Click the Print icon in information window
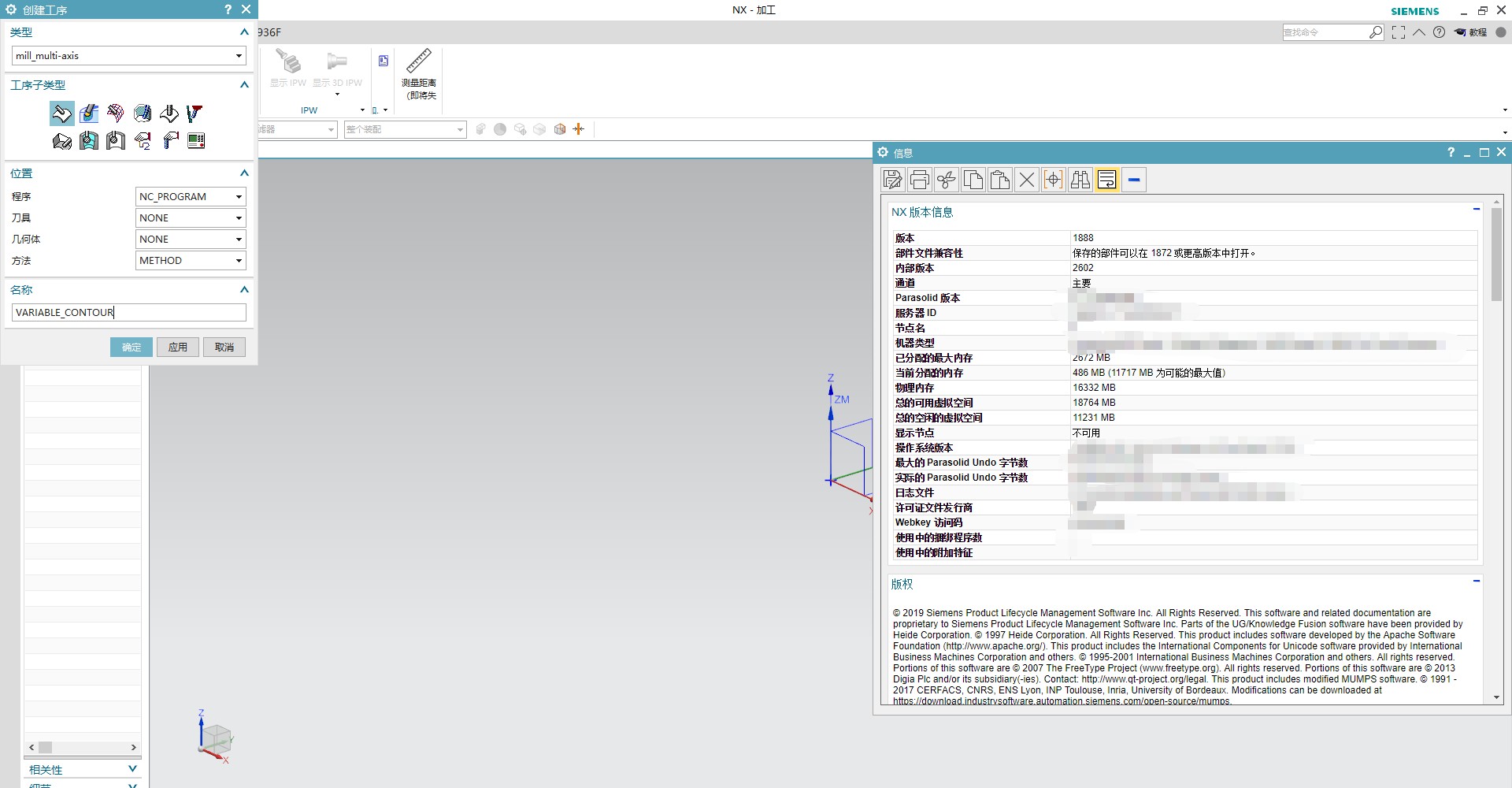 tap(920, 180)
